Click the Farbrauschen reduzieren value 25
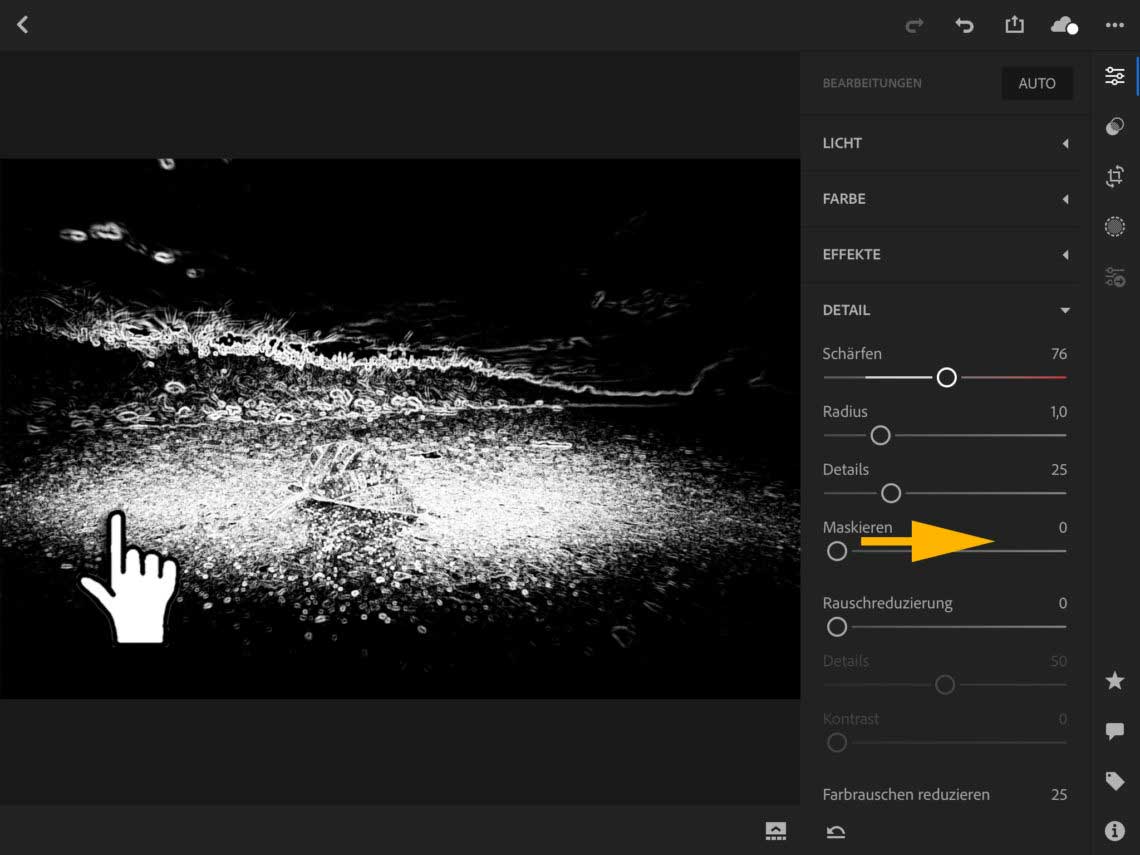This screenshot has height=855, width=1140. (1059, 795)
